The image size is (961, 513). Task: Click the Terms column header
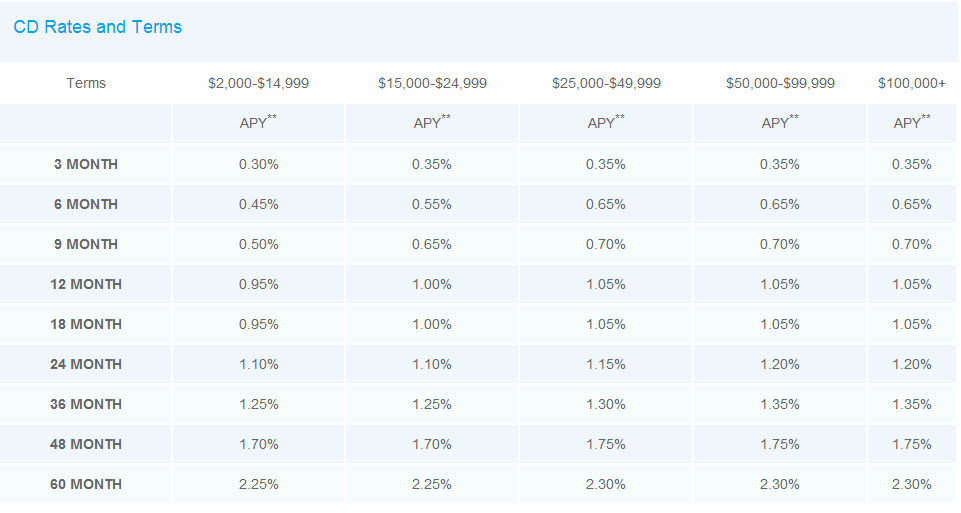[x=86, y=83]
